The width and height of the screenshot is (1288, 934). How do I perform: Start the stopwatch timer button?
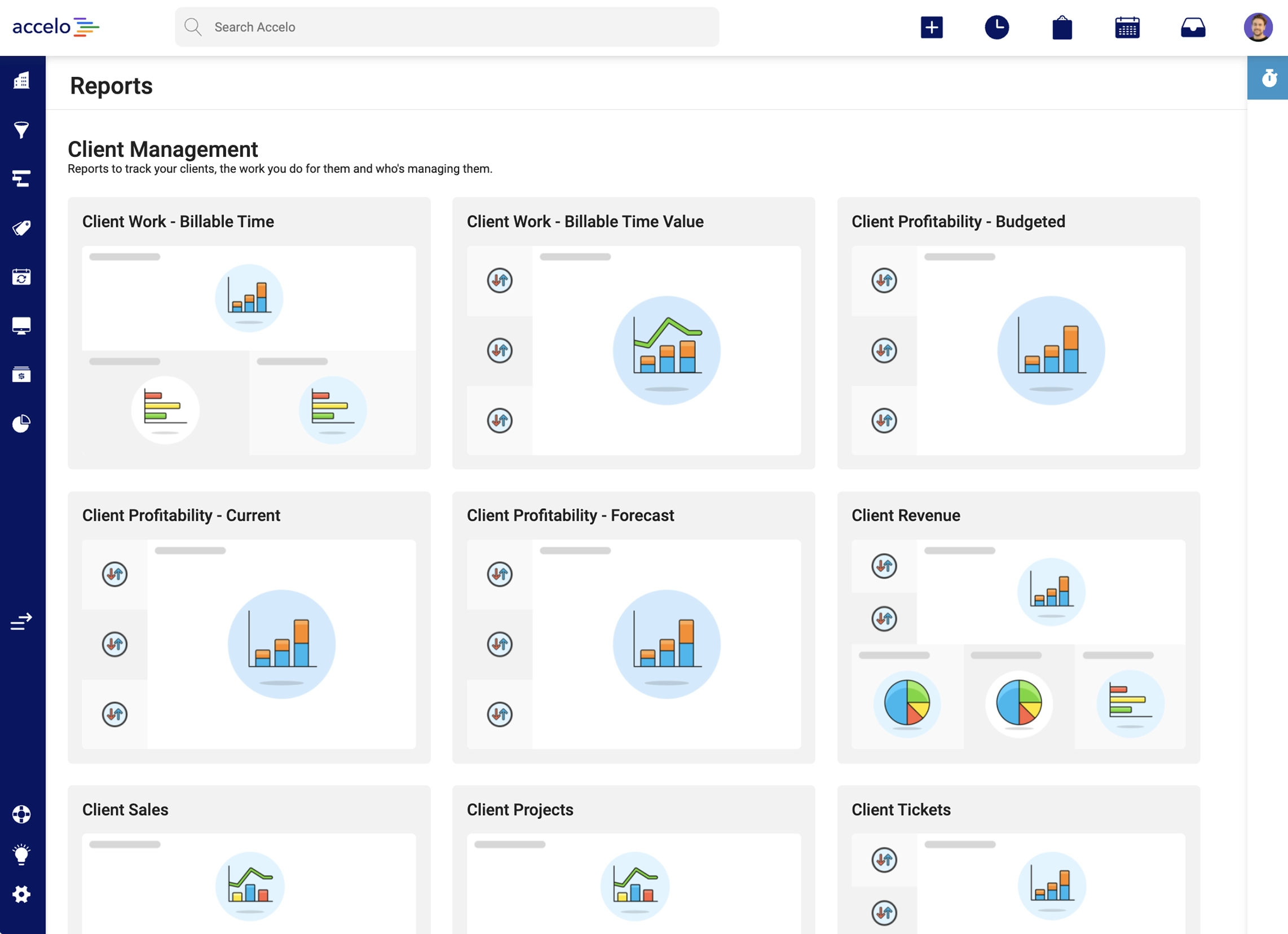1269,78
